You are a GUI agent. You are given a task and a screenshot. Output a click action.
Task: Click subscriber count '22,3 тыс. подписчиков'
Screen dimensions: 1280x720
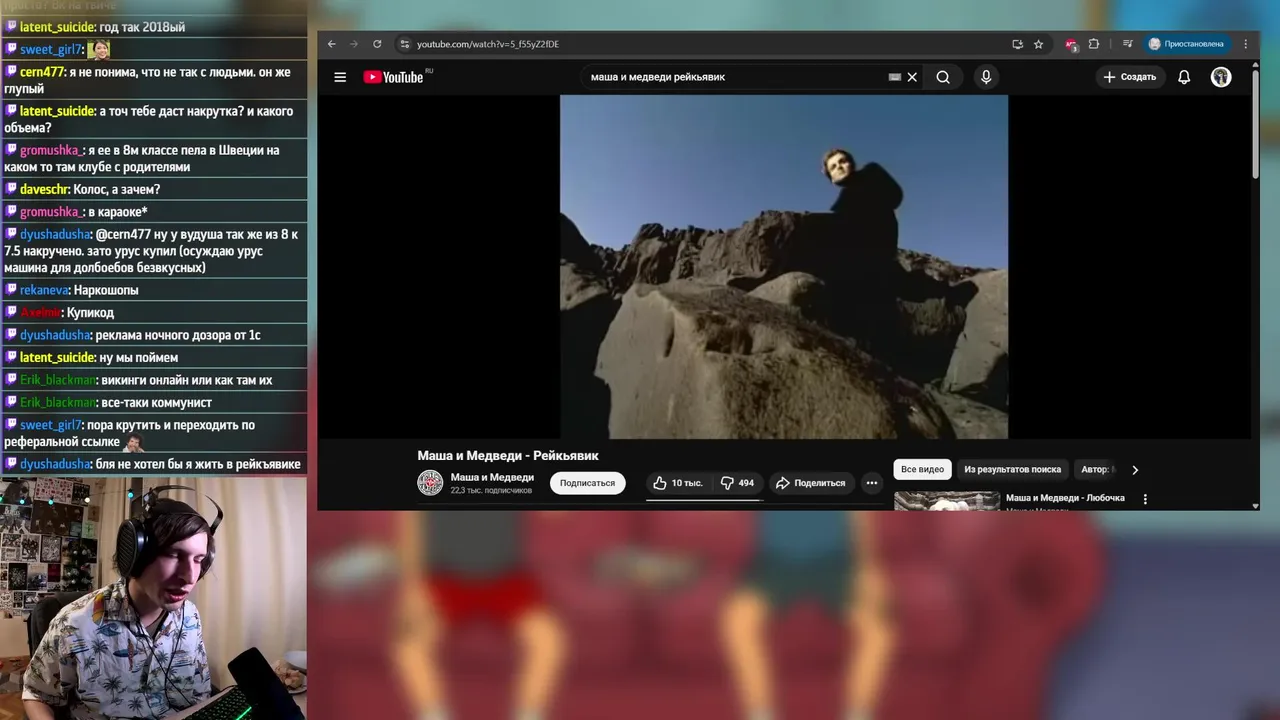491,491
